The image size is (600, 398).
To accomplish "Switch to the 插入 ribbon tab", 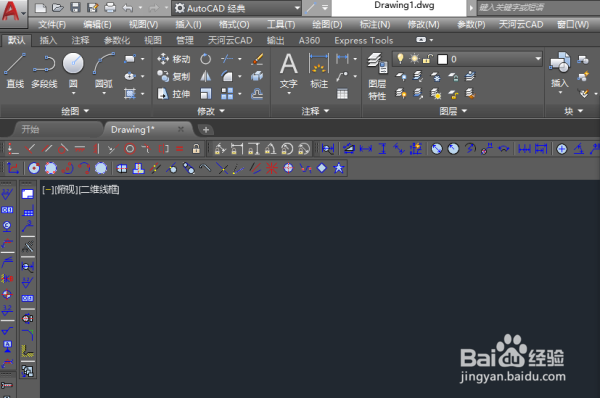I will pos(48,40).
